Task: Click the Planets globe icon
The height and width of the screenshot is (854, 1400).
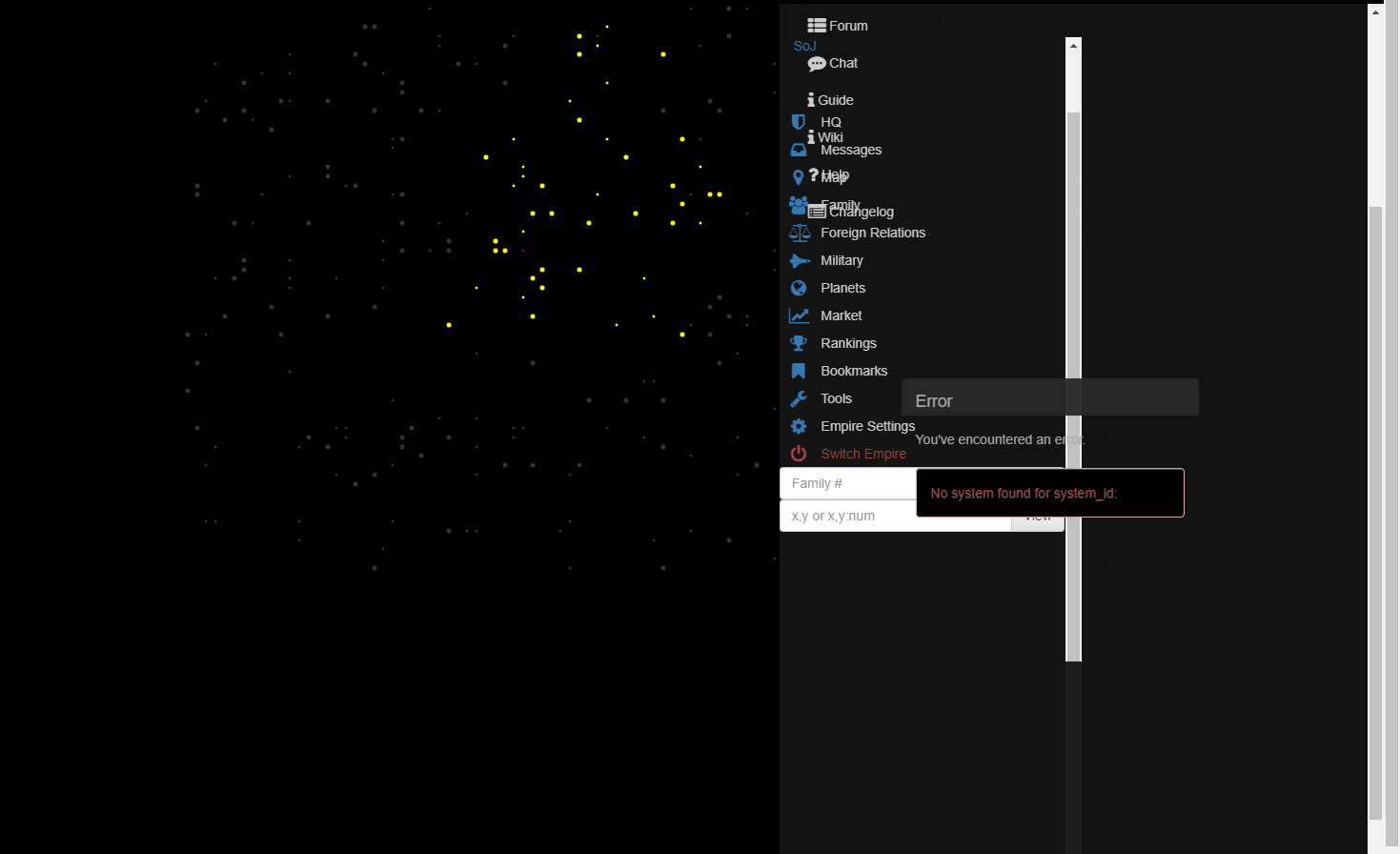Action: click(x=799, y=288)
